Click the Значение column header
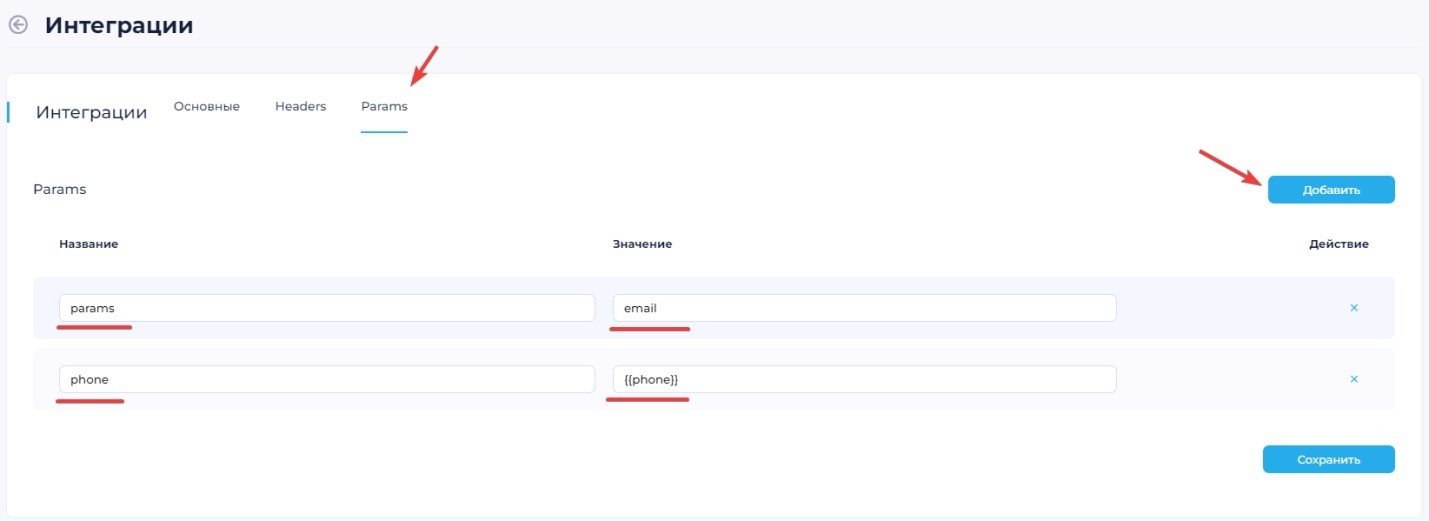This screenshot has height=521, width=1429. (x=642, y=244)
